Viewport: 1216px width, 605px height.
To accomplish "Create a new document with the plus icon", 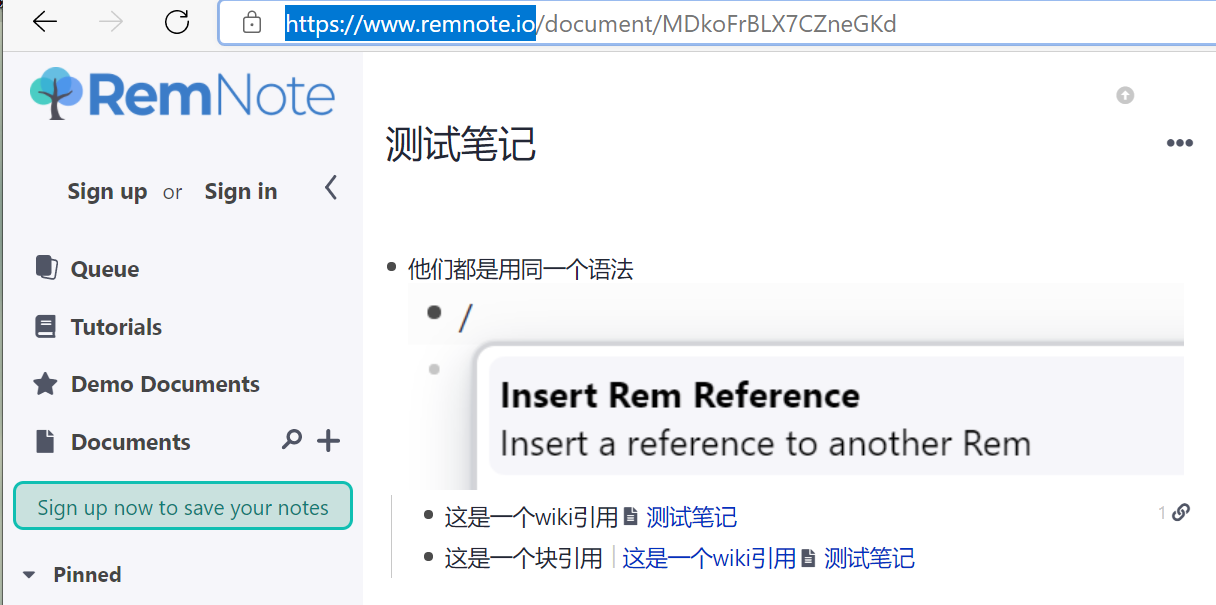I will click(328, 440).
